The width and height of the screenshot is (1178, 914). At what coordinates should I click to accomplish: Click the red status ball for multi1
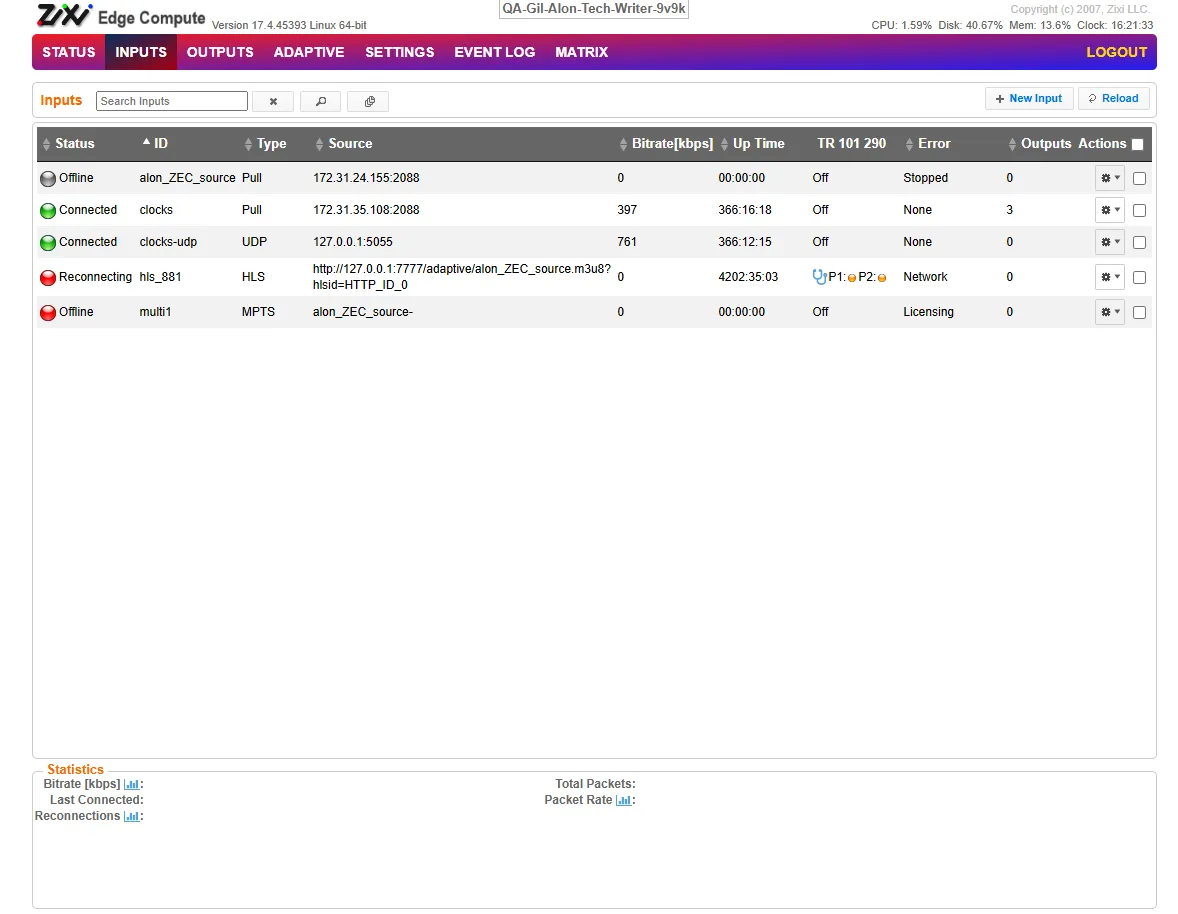point(48,312)
